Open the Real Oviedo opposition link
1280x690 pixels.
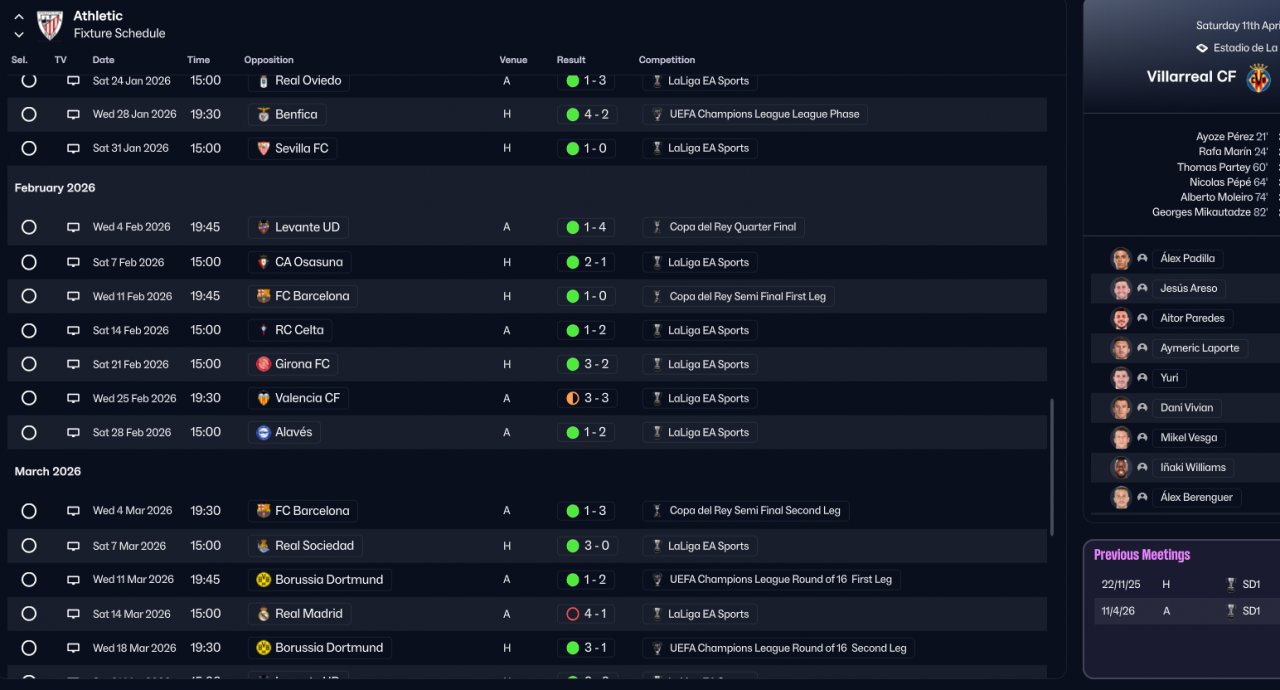[307, 81]
